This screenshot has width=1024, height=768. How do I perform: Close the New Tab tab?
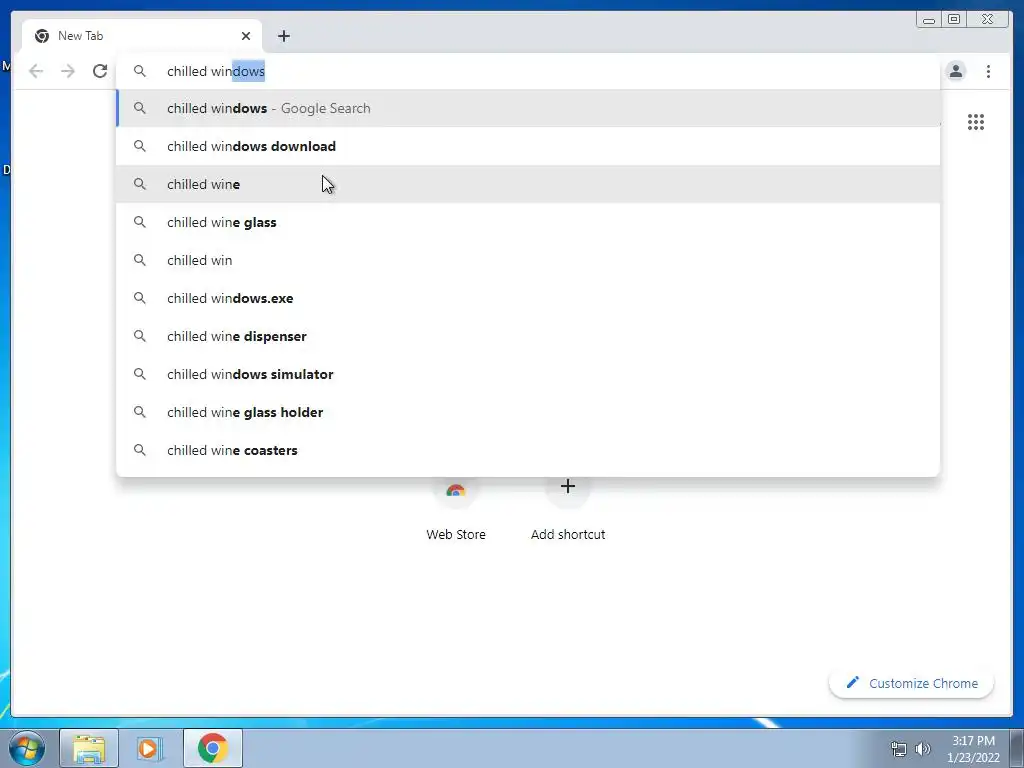coord(246,37)
